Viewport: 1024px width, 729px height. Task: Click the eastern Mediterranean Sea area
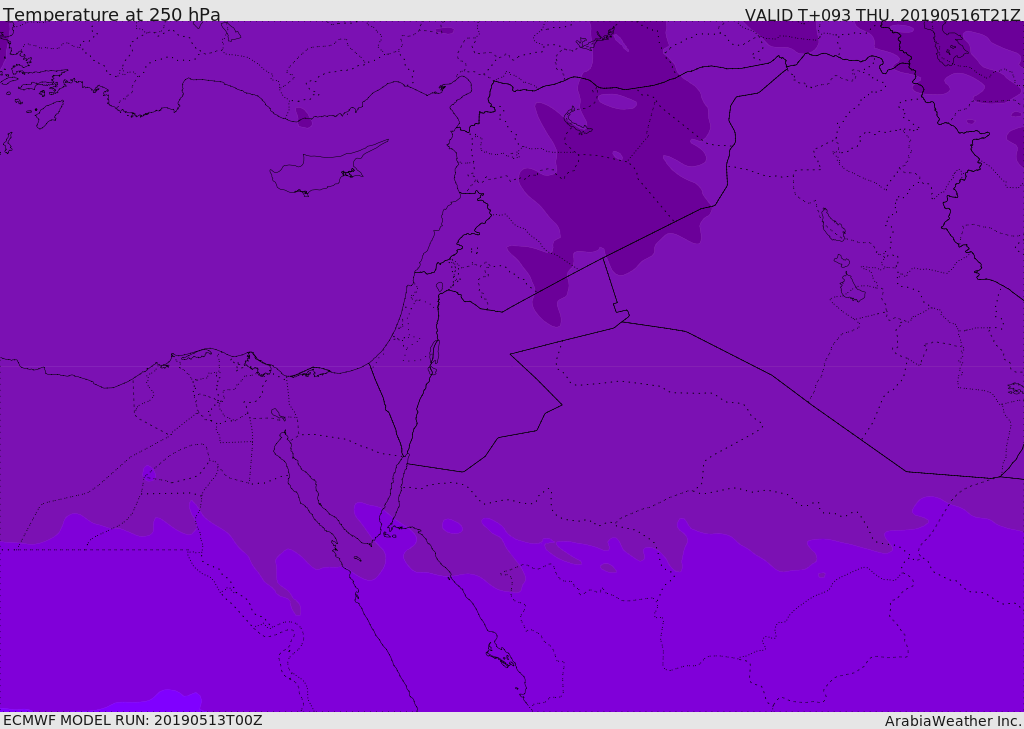[x=200, y=250]
